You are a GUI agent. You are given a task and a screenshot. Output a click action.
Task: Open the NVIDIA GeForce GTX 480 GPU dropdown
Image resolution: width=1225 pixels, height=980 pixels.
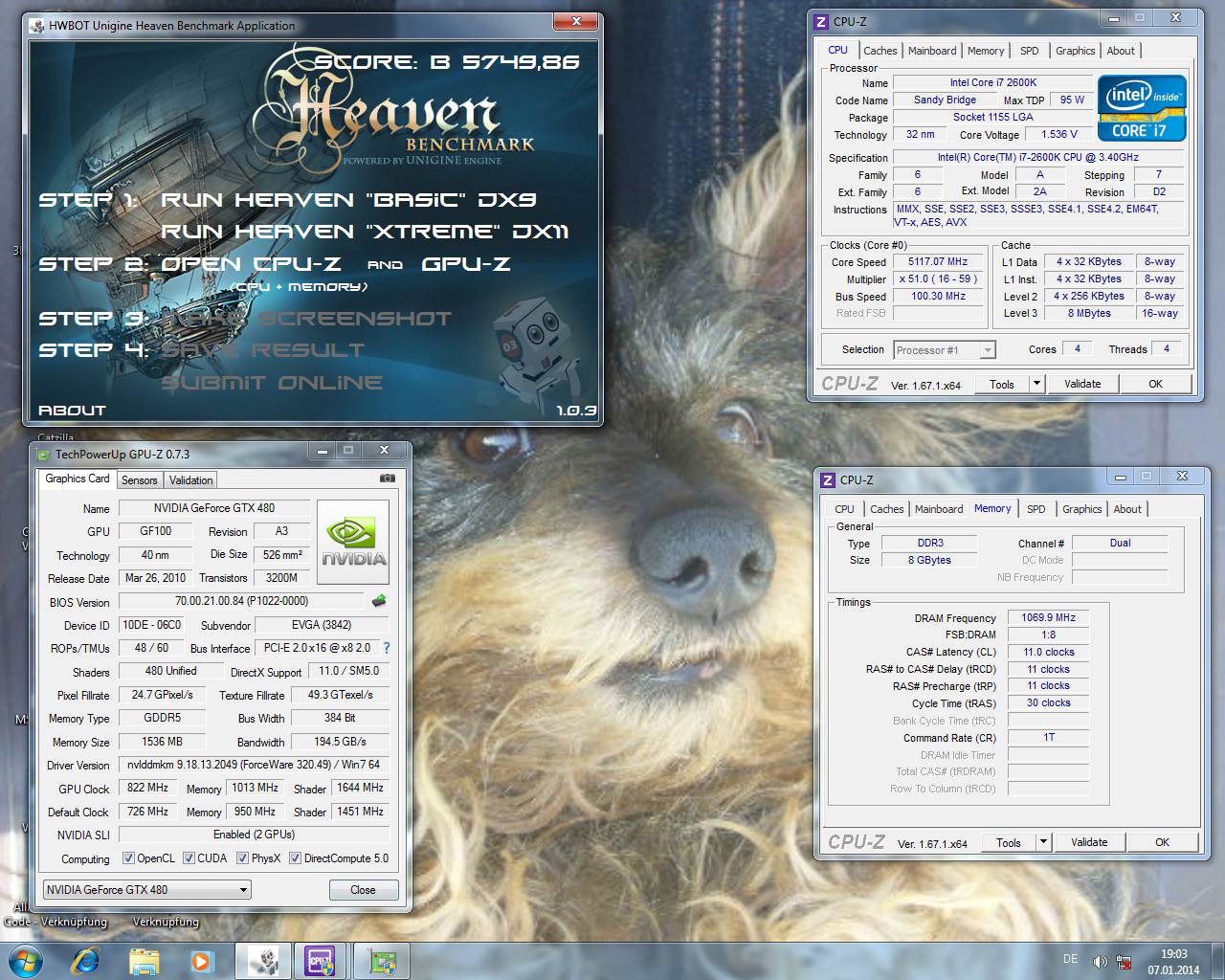146,890
